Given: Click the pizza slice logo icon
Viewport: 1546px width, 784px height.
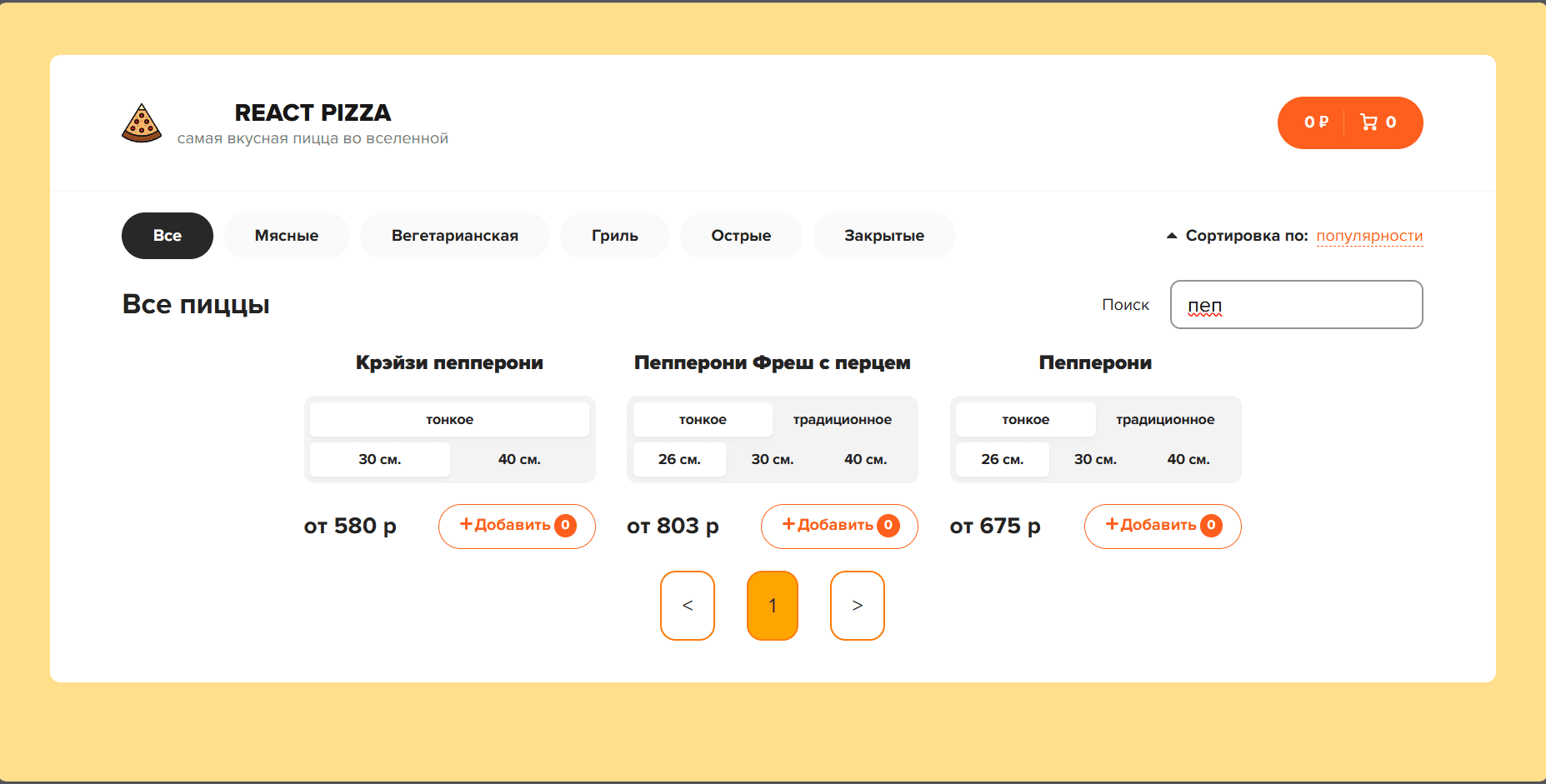Looking at the screenshot, I should tap(142, 123).
